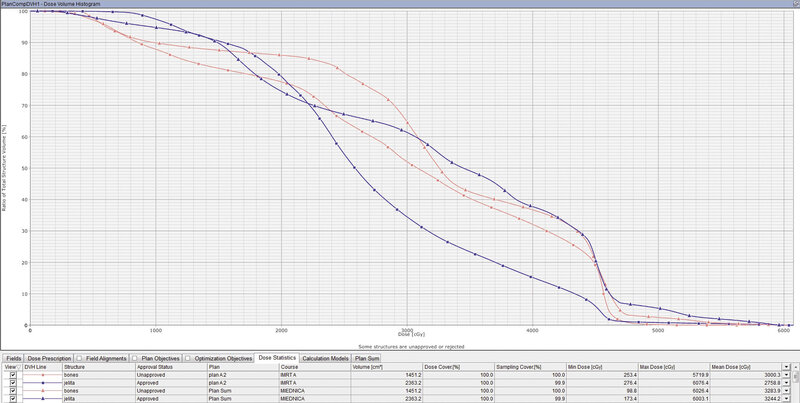Open the dropdown arrow beside mean dose 2758.8
Screen dimensions: 800x403
pyautogui.click(x=786, y=383)
